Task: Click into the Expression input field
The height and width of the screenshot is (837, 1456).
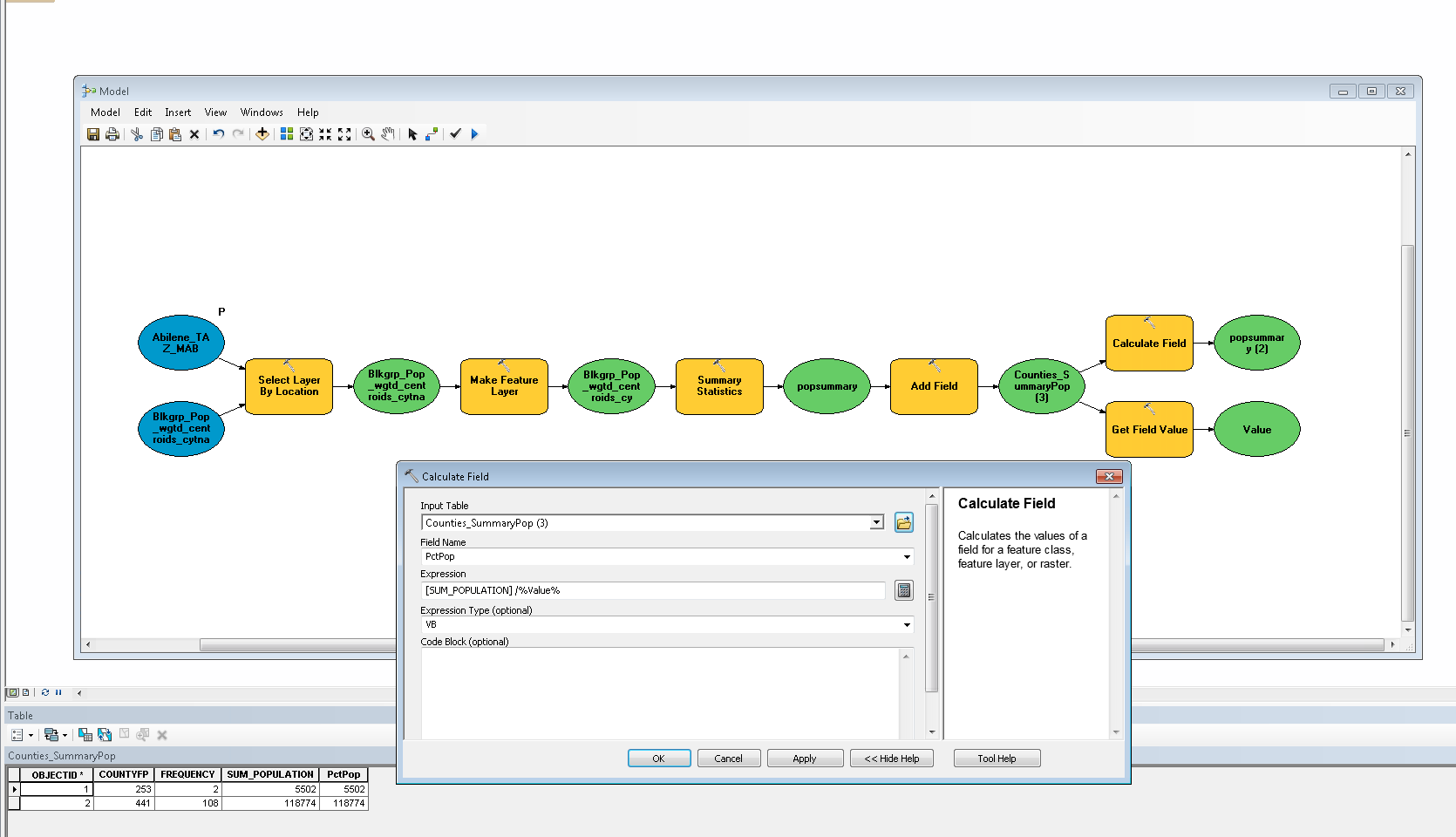Action: point(653,590)
